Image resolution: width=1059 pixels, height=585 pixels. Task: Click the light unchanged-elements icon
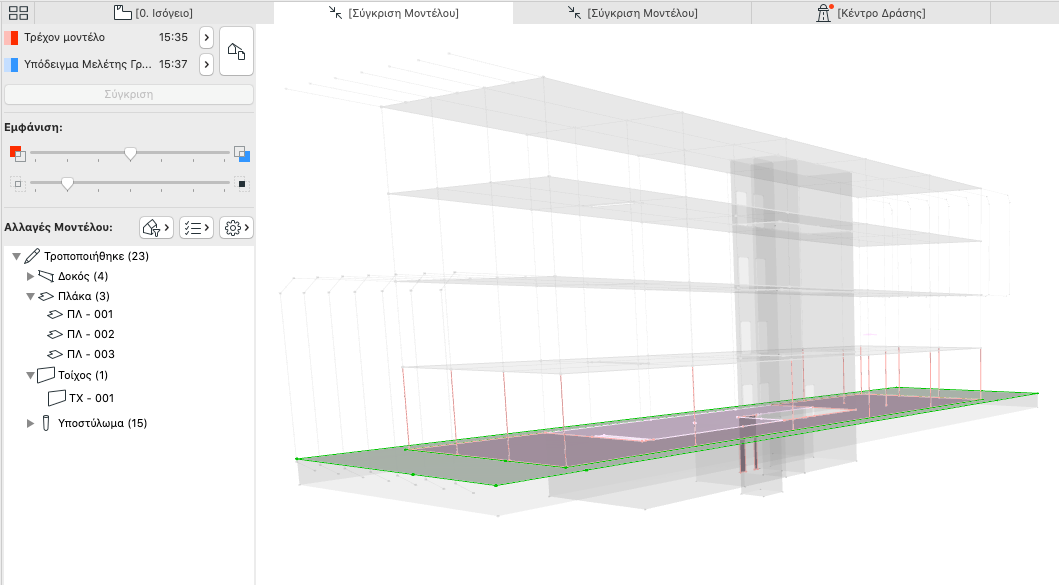pyautogui.click(x=18, y=184)
